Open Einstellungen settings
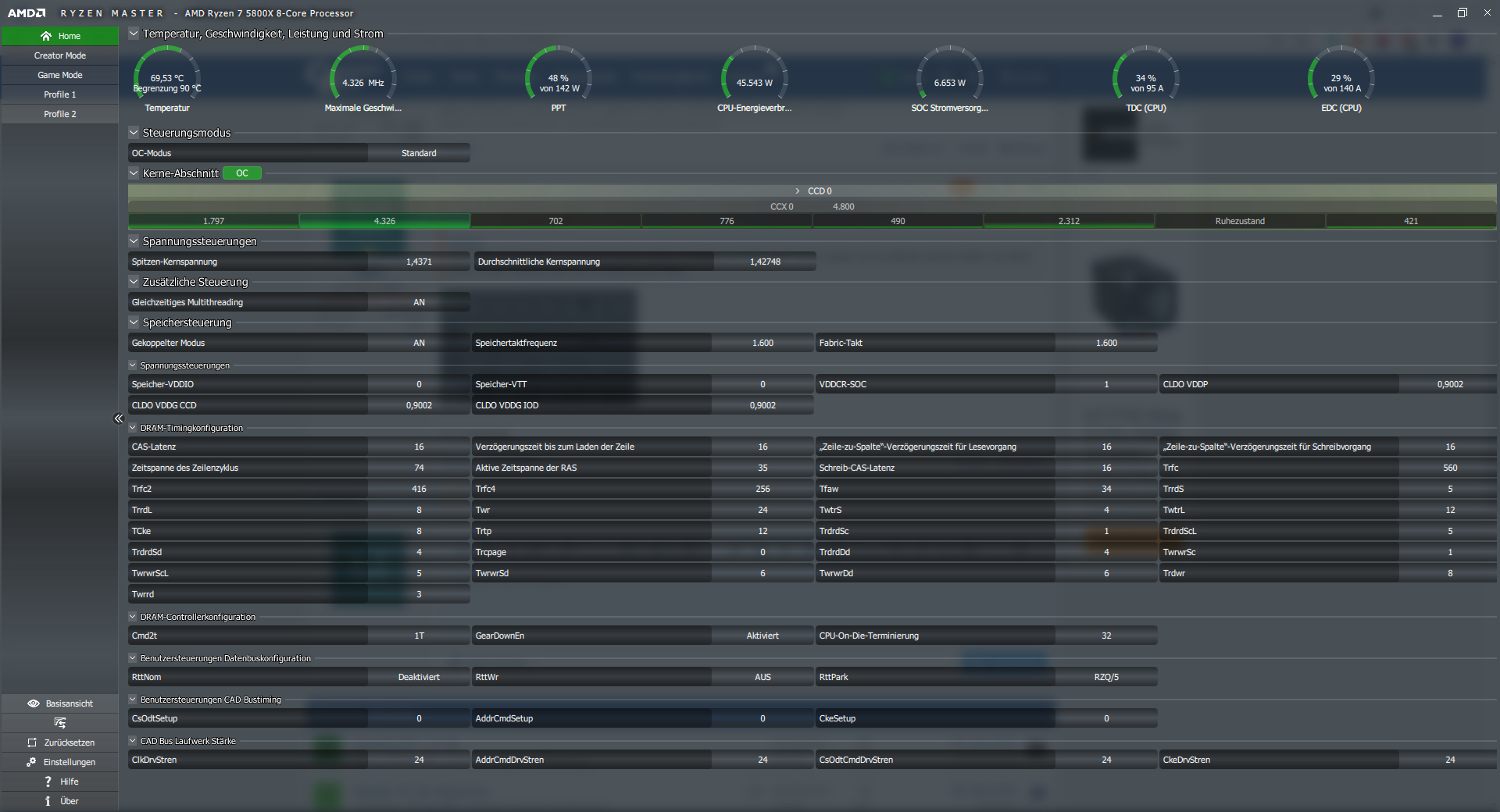Image resolution: width=1500 pixels, height=812 pixels. coord(60,762)
